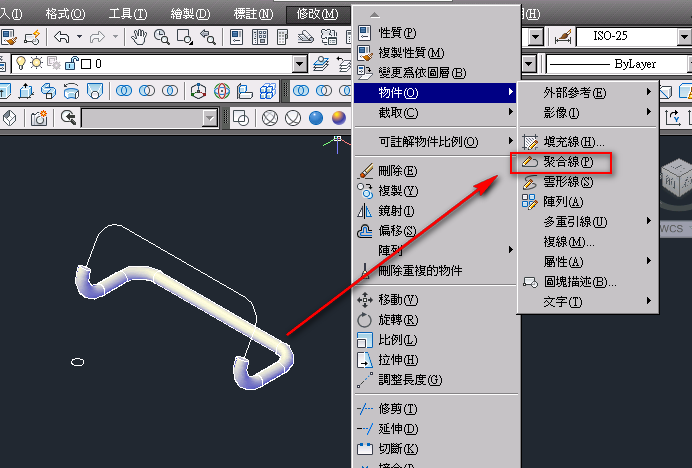
Task: Open the named view combo box
Action: pos(150,118)
